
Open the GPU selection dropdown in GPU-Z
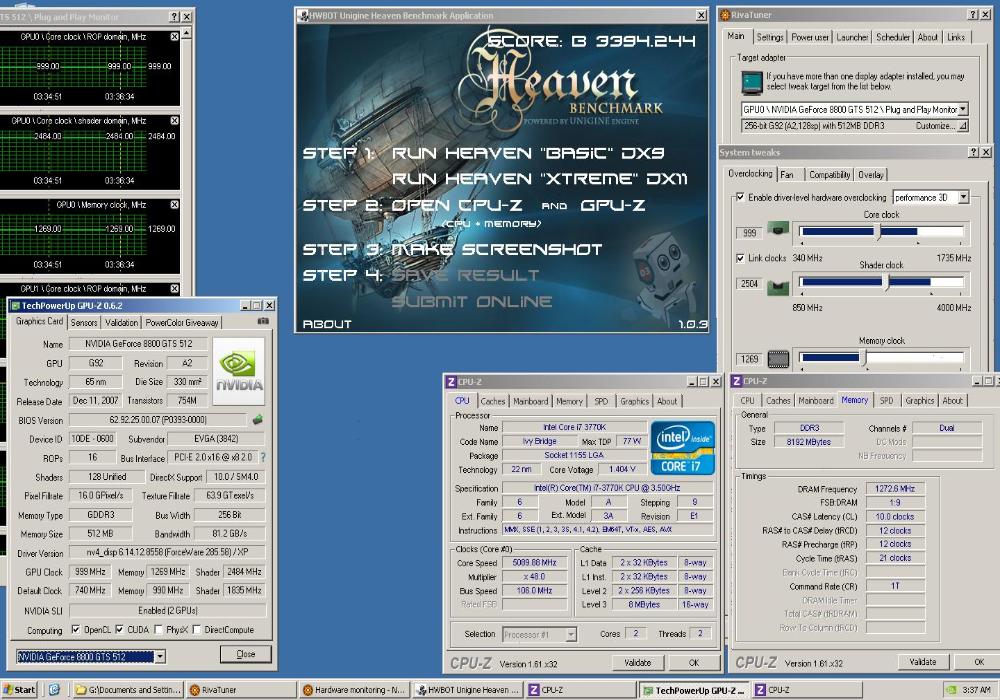[x=160, y=656]
